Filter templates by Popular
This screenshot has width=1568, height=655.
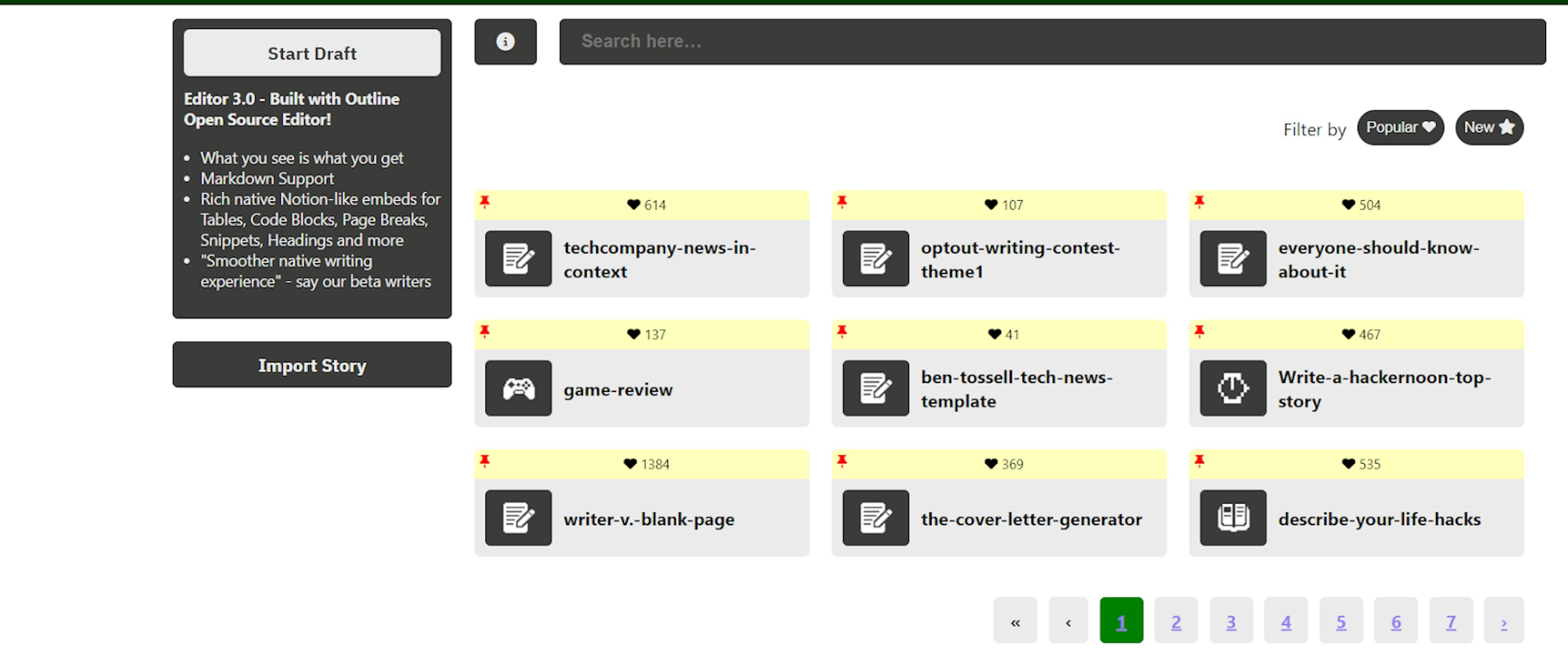pyautogui.click(x=1400, y=127)
